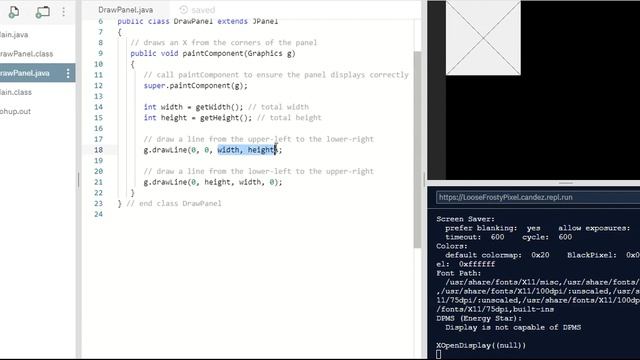Click 'Screen Saver:' console line
640x360 pixels.
(x=465, y=219)
